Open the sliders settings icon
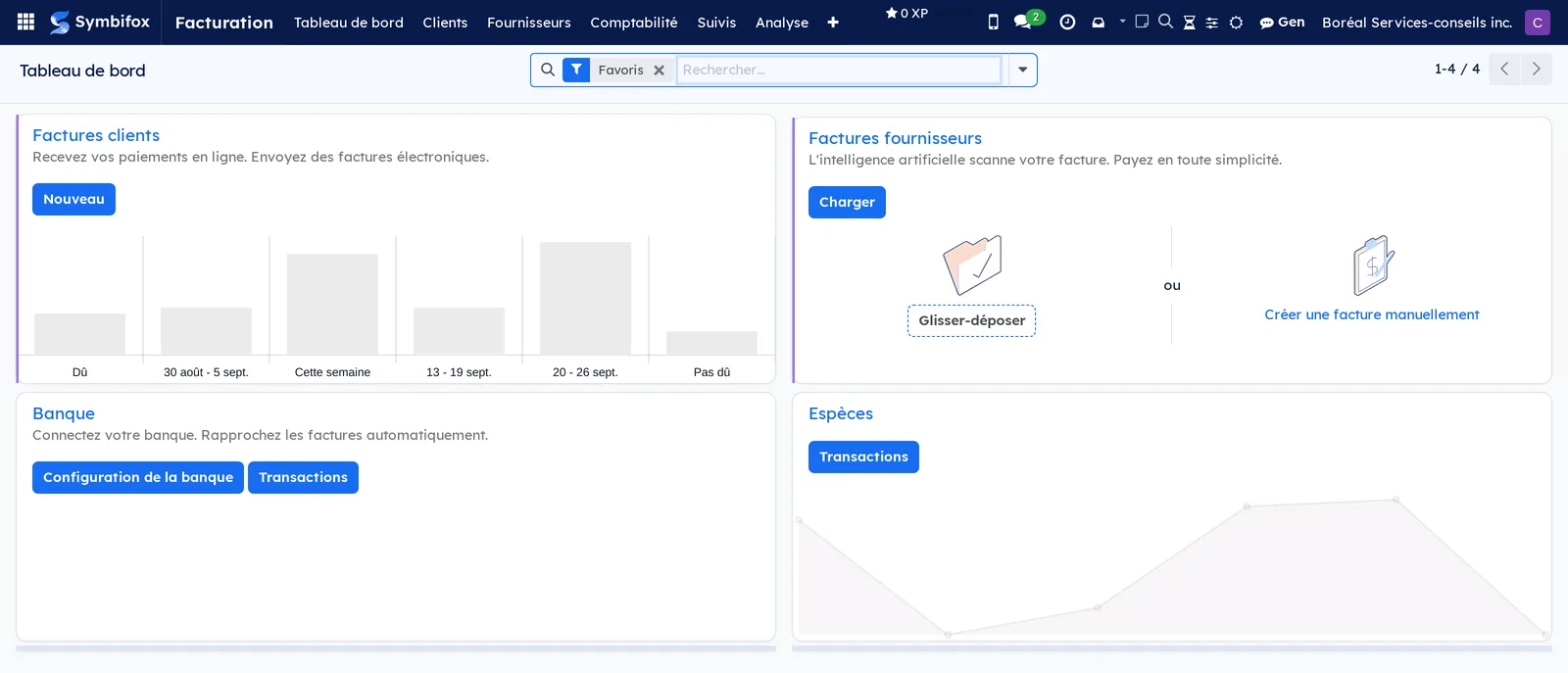 pos(1212,23)
